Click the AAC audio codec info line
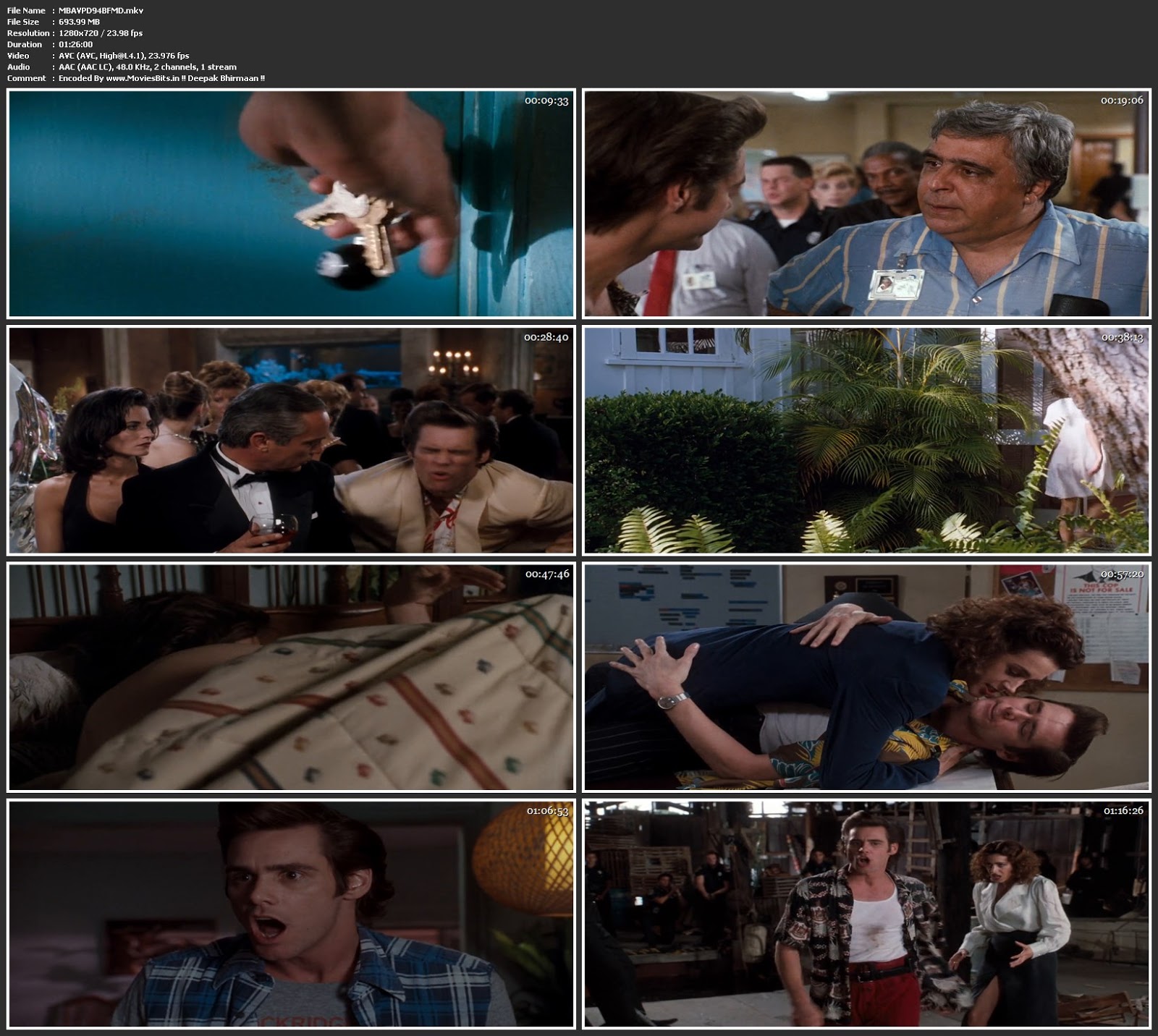 147,67
